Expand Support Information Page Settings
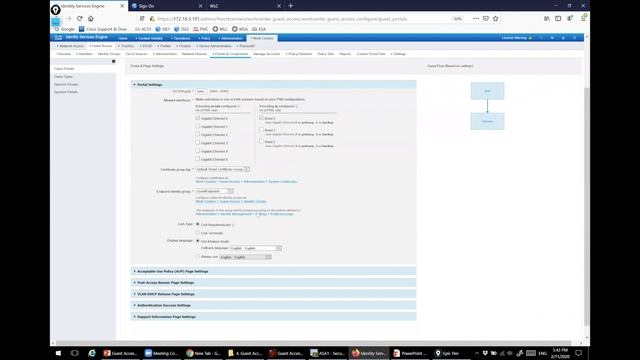Image resolution: width=640 pixels, height=360 pixels. coord(273,317)
